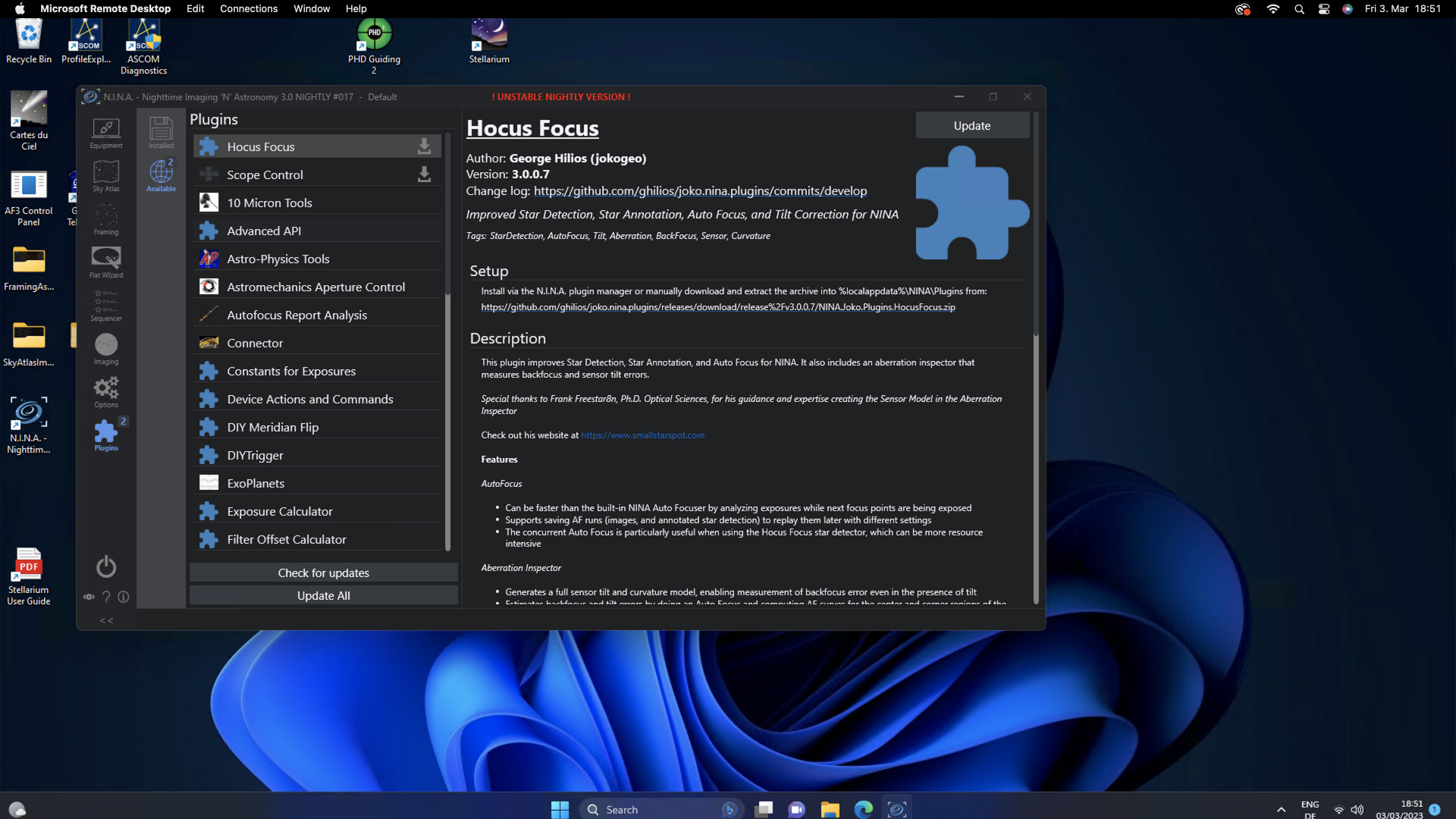Click the Check for updates button
This screenshot has width=1456, height=819.
pyautogui.click(x=324, y=573)
